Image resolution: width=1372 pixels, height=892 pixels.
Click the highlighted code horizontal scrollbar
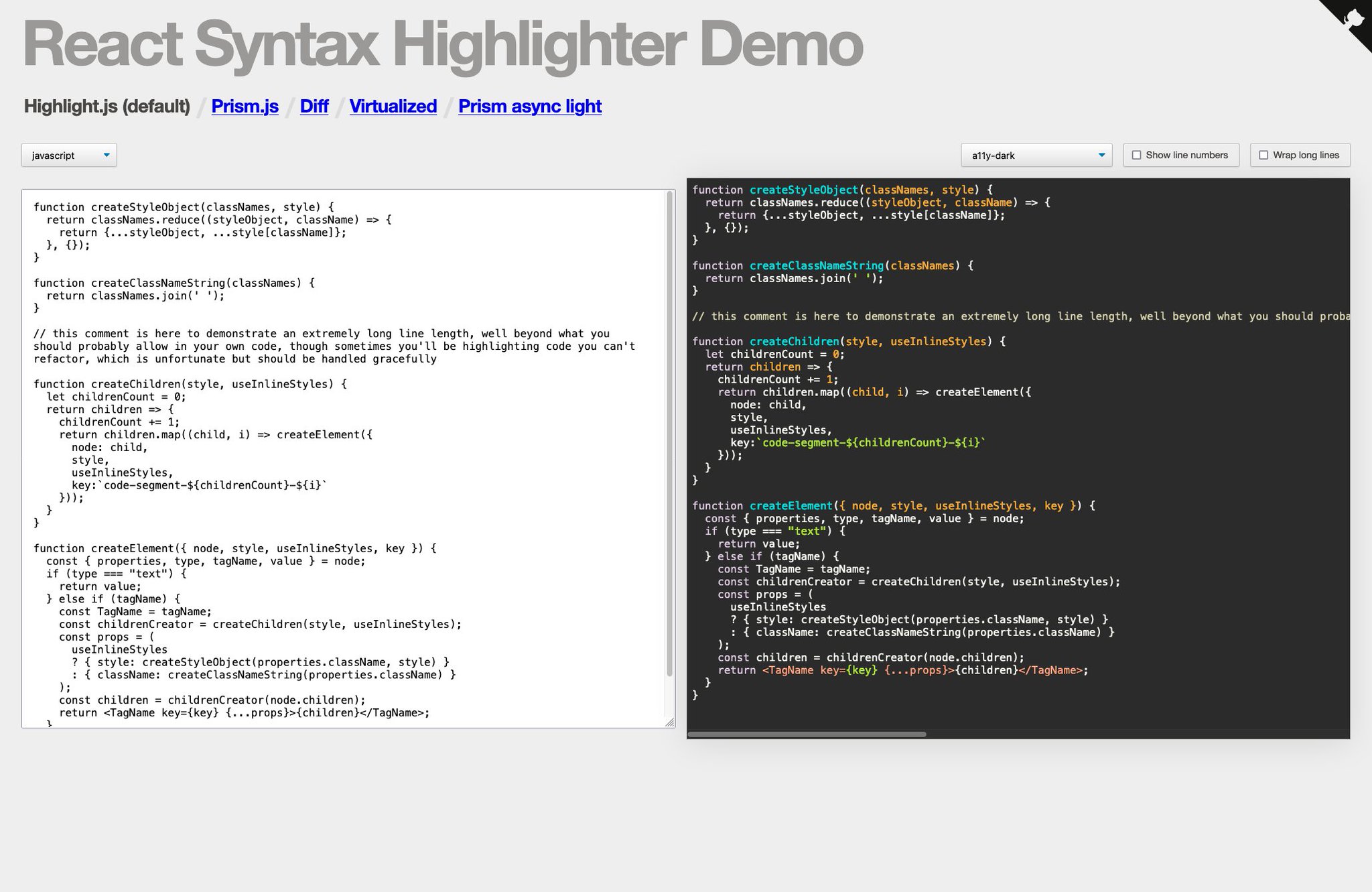coord(807,735)
